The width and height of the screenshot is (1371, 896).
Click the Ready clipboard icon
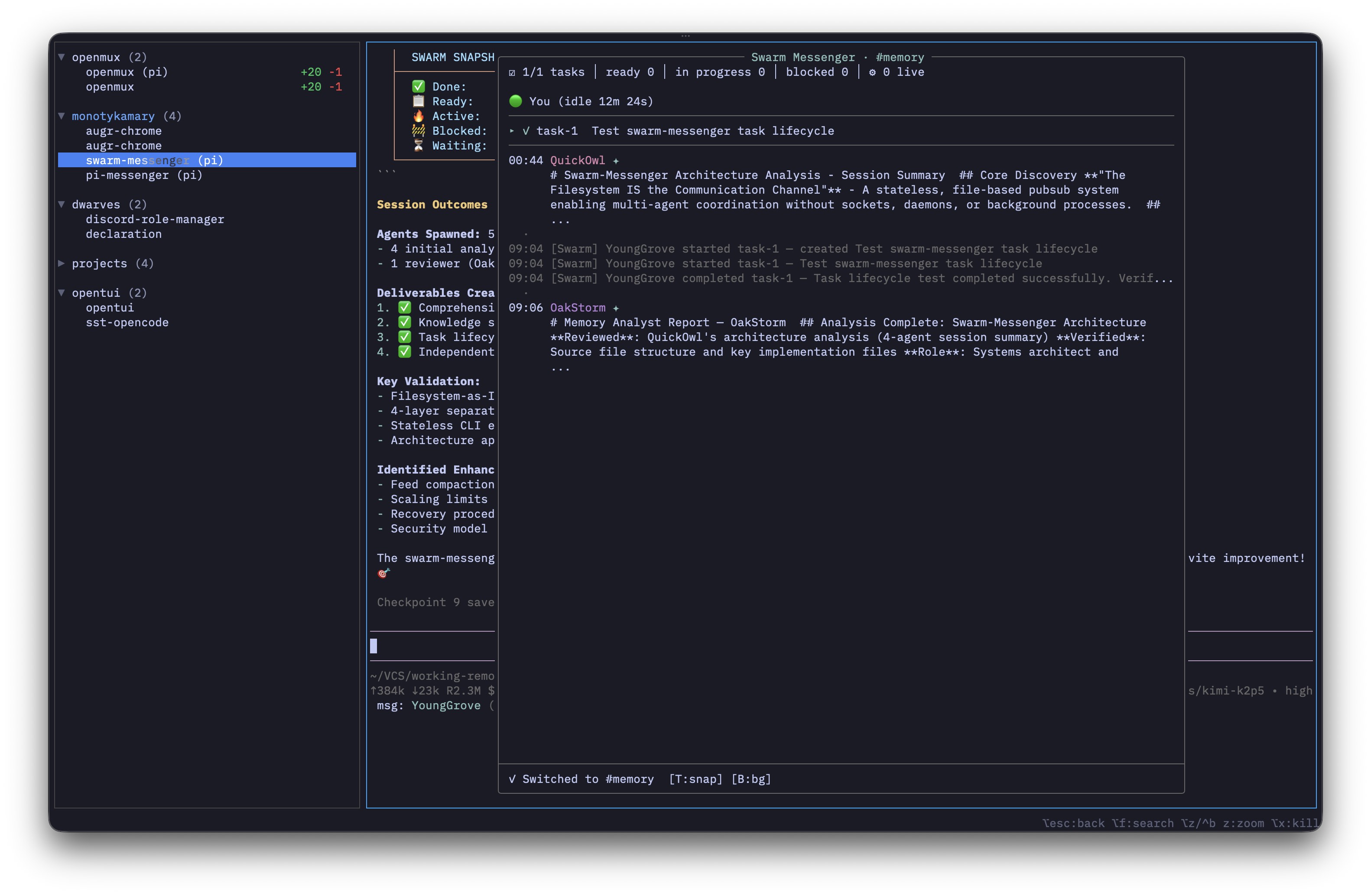(419, 101)
